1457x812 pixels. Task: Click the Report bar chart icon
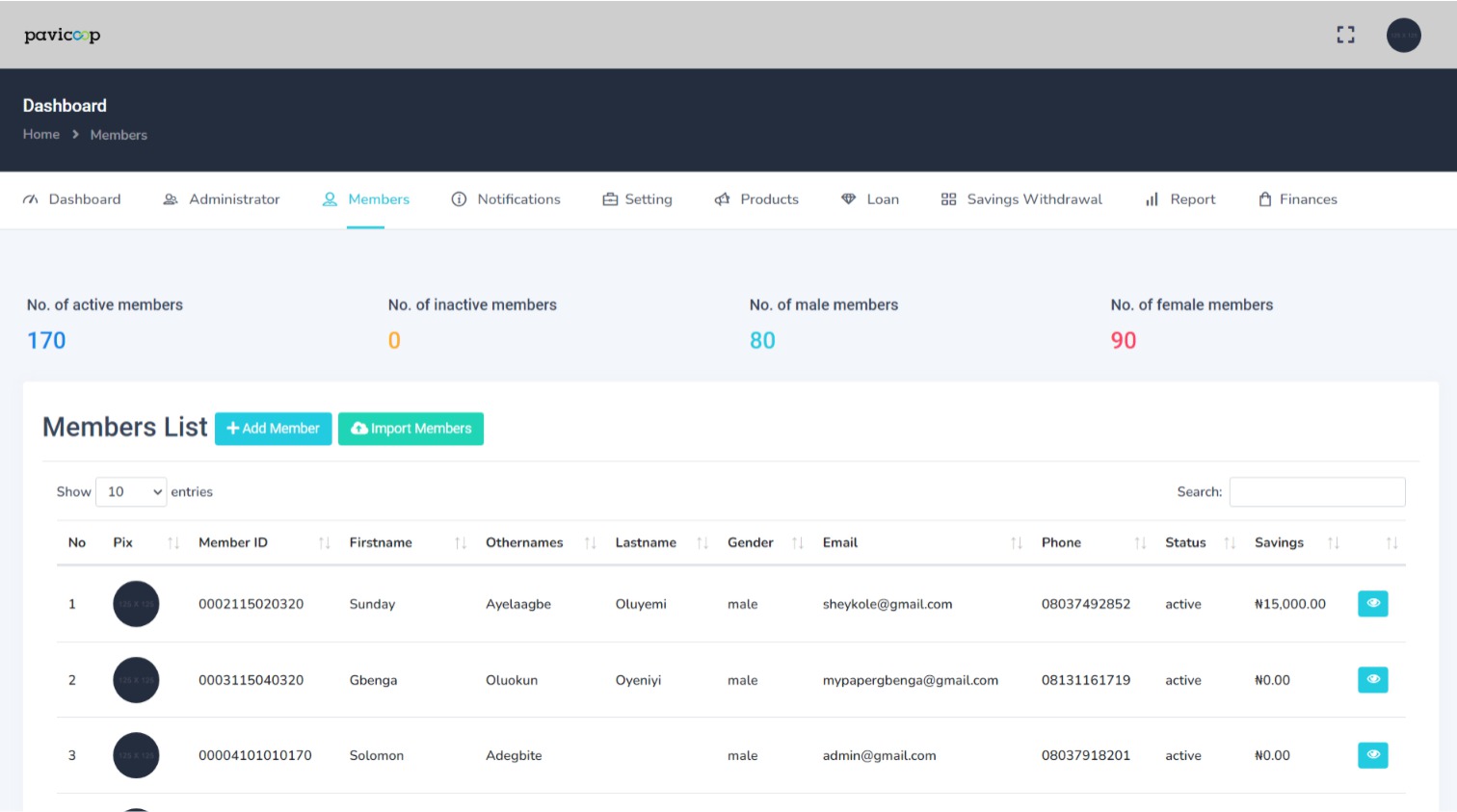tap(1152, 199)
